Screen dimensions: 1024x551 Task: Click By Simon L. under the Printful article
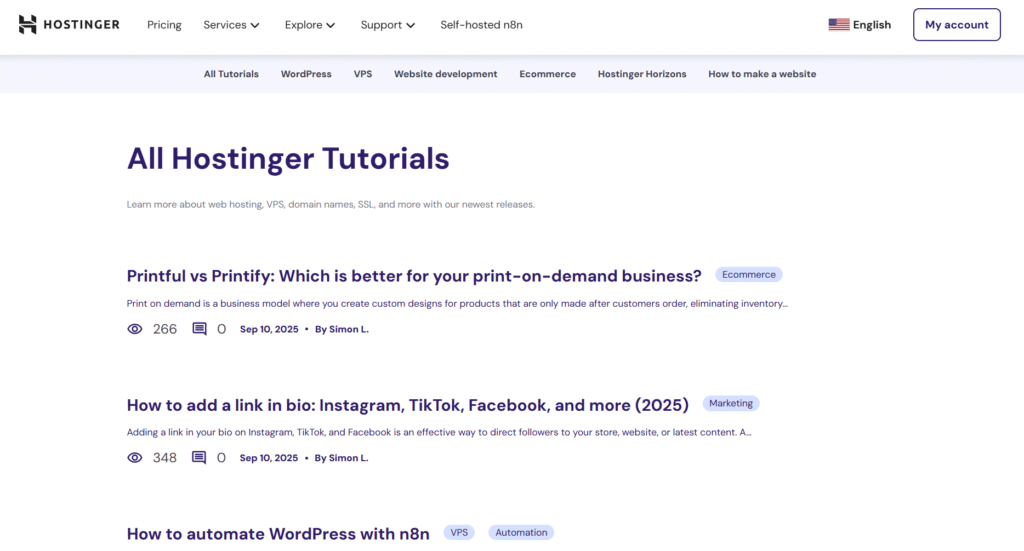[342, 329]
